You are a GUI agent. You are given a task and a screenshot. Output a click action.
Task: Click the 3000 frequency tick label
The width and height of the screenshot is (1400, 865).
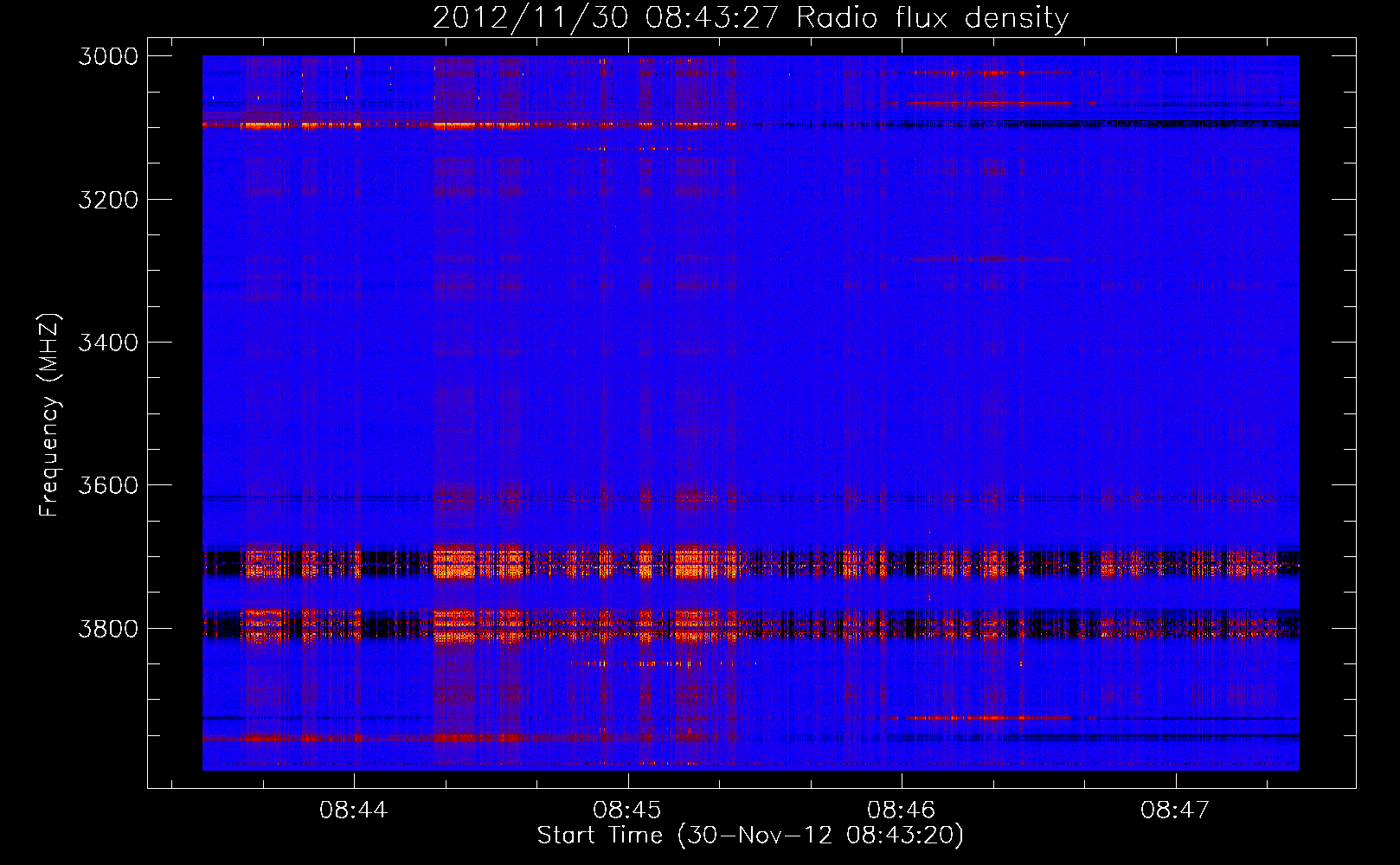point(108,56)
